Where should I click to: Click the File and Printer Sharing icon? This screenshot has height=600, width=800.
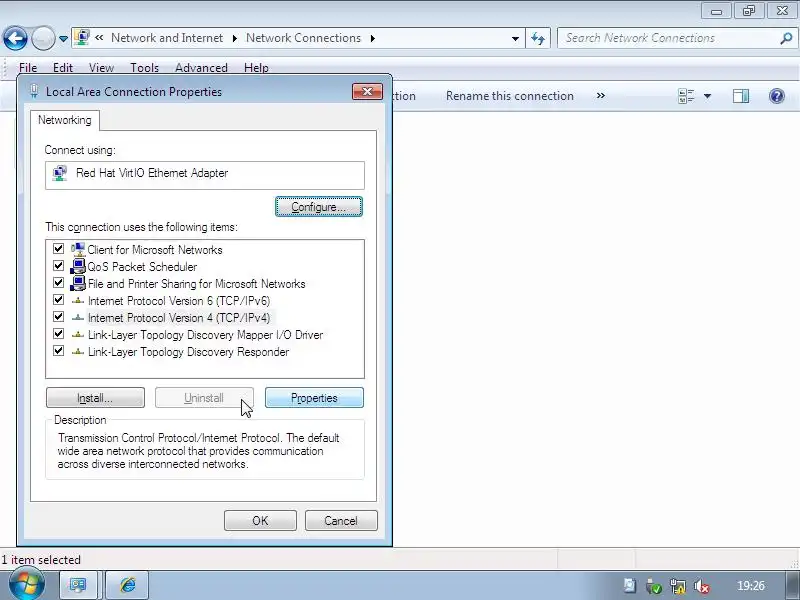pyautogui.click(x=78, y=283)
